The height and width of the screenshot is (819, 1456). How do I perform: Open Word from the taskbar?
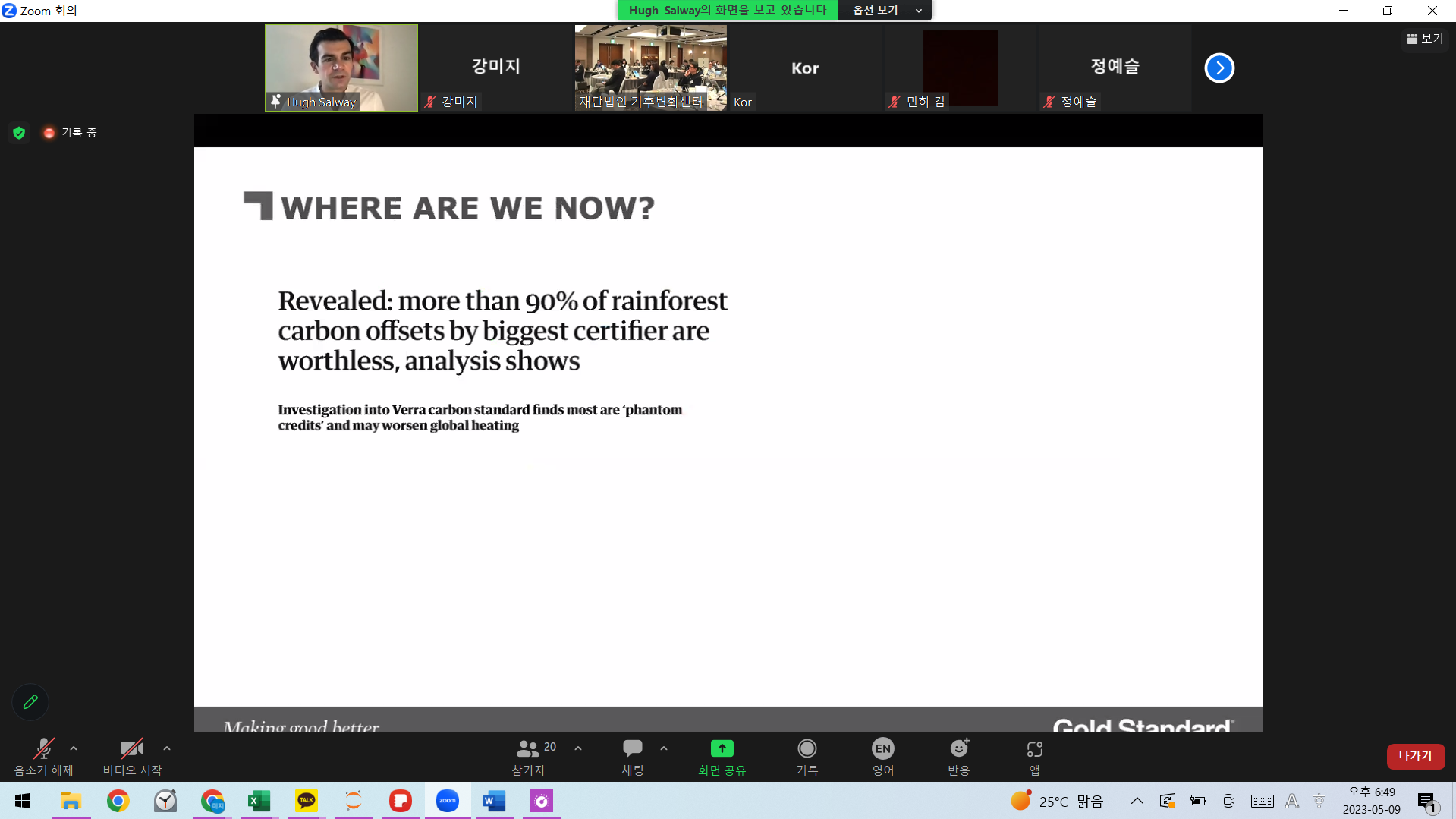495,801
